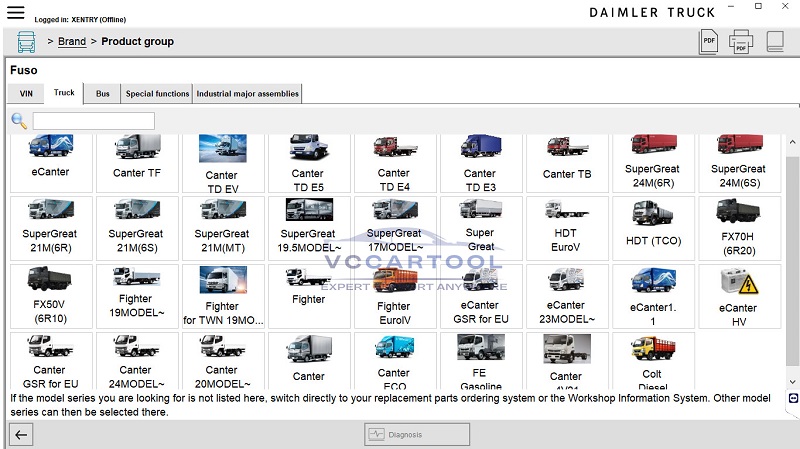Open the Canter ECO model

[395, 361]
